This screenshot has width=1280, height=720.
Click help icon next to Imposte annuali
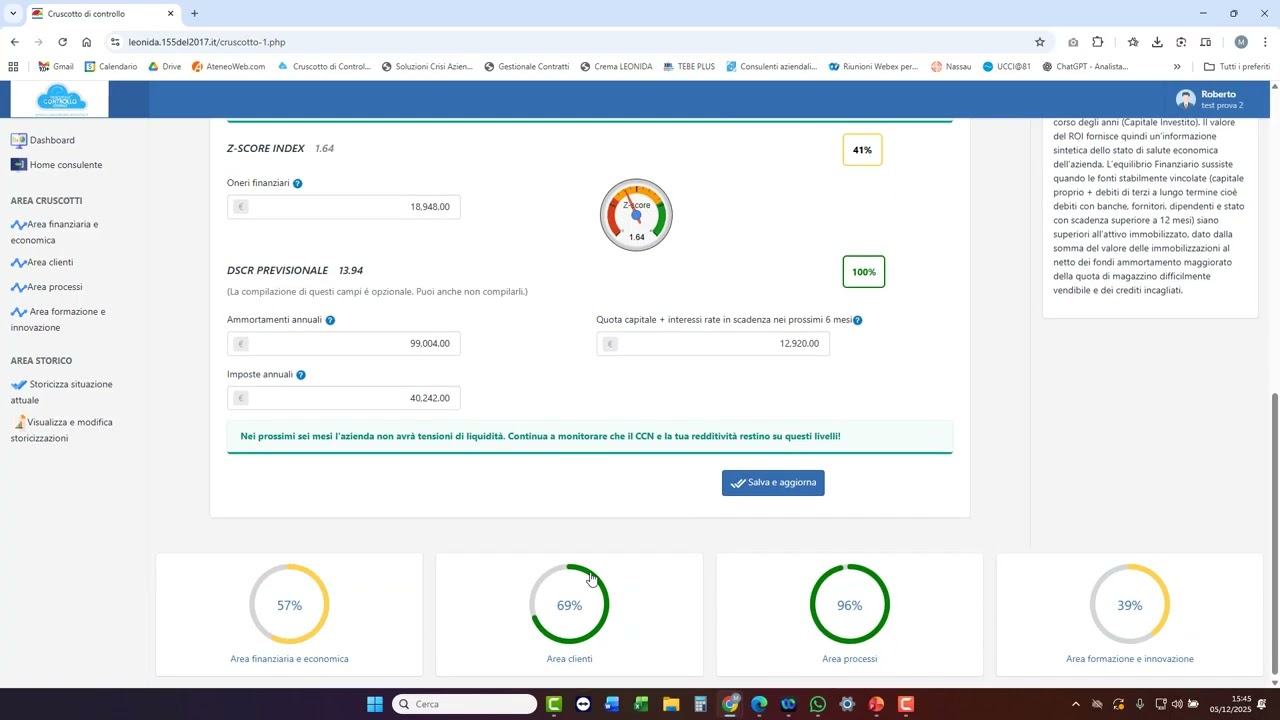point(301,375)
